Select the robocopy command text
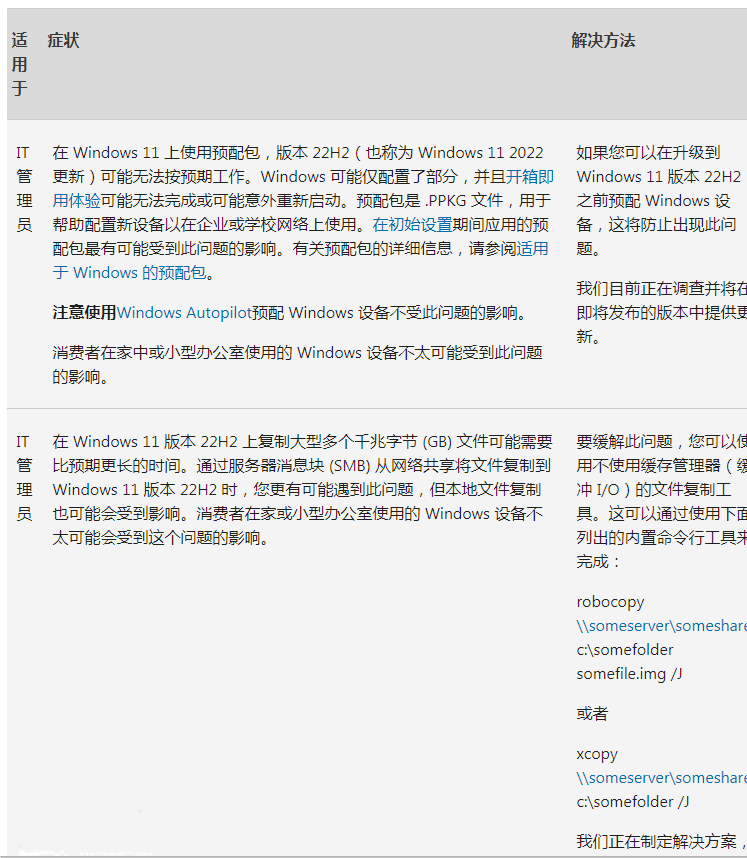Viewport: 747px width, 858px height. click(x=610, y=602)
